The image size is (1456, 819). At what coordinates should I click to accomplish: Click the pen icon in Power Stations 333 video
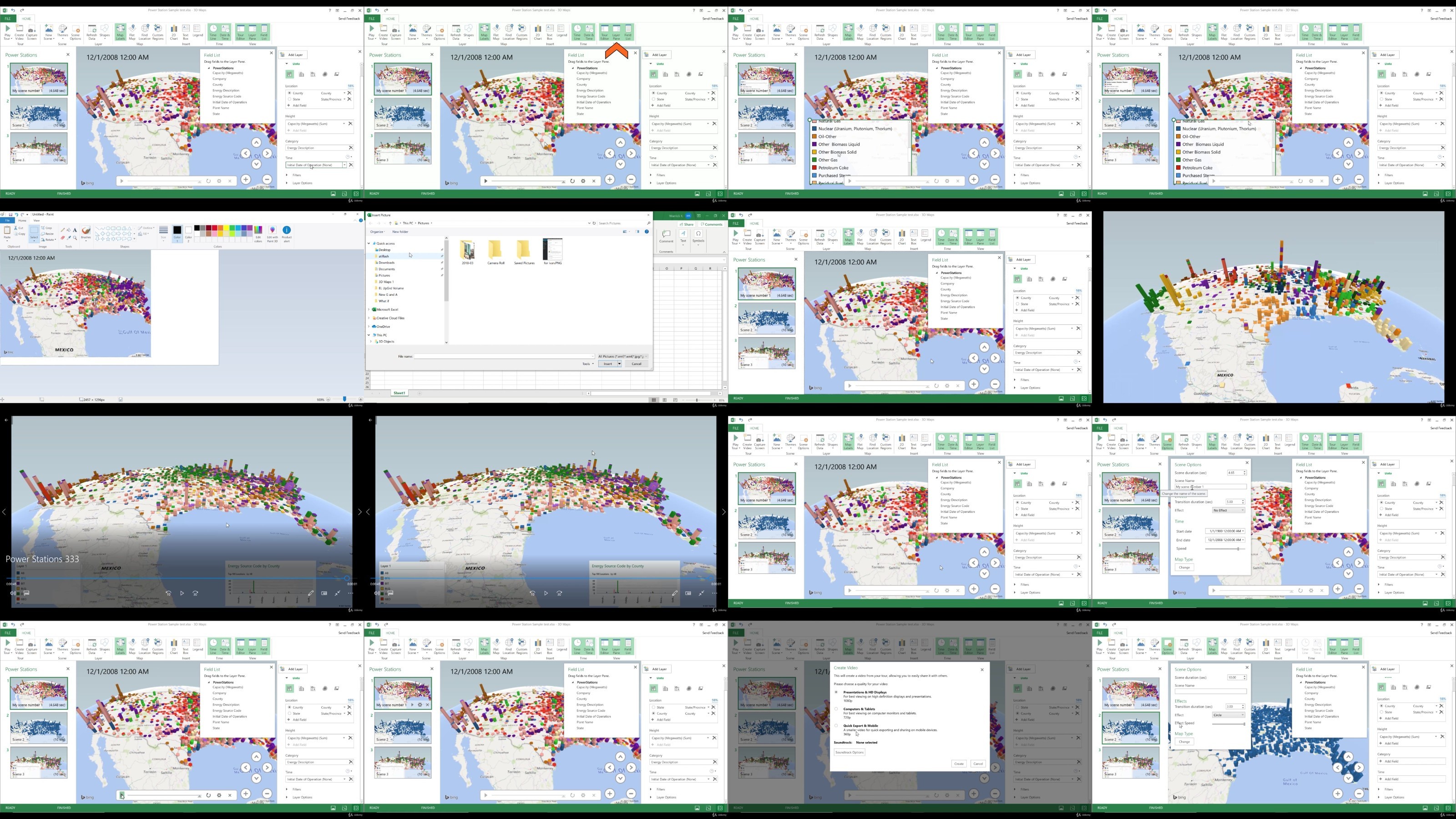click(x=310, y=593)
